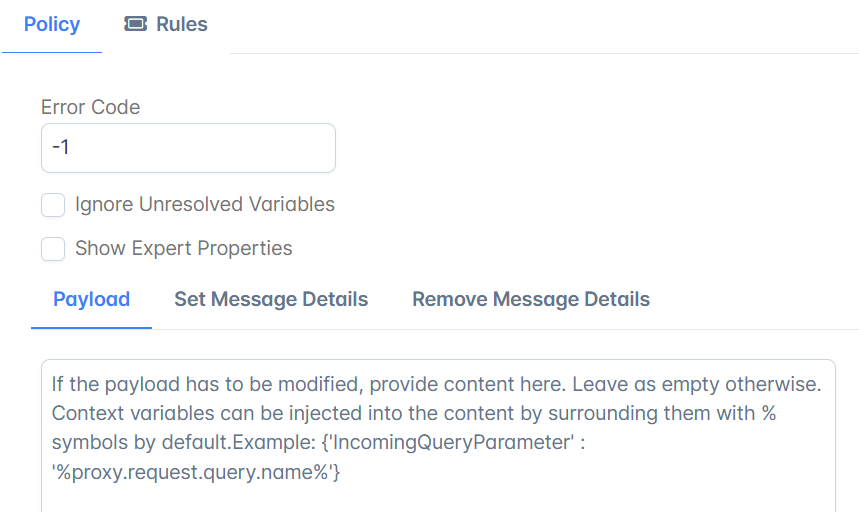The height and width of the screenshot is (512, 859).
Task: Switch to the Policy tab
Action: click(x=52, y=25)
